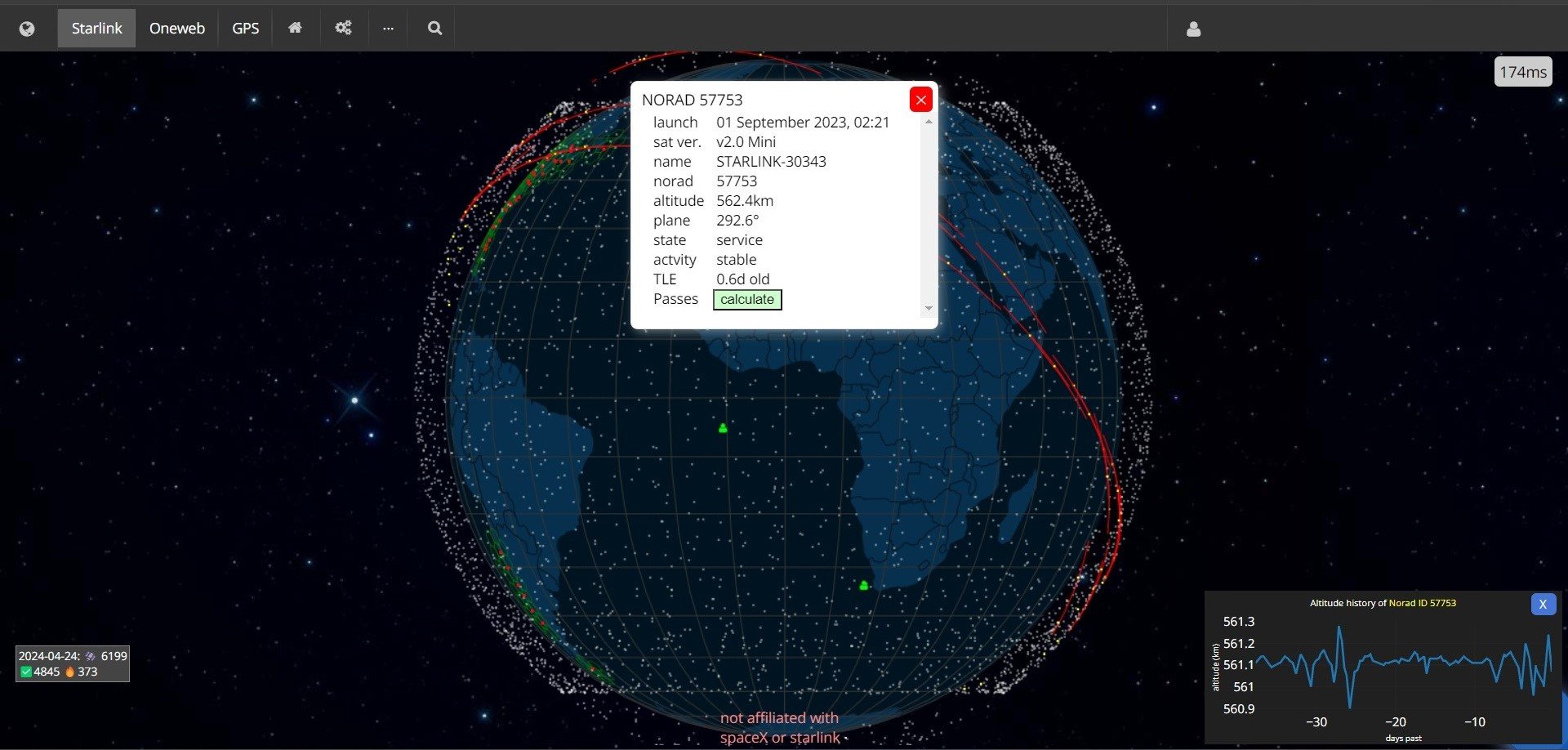The image size is (1568, 750).
Task: Click the 'not affiliated with spaceX' disclaimer text
Action: (x=779, y=727)
